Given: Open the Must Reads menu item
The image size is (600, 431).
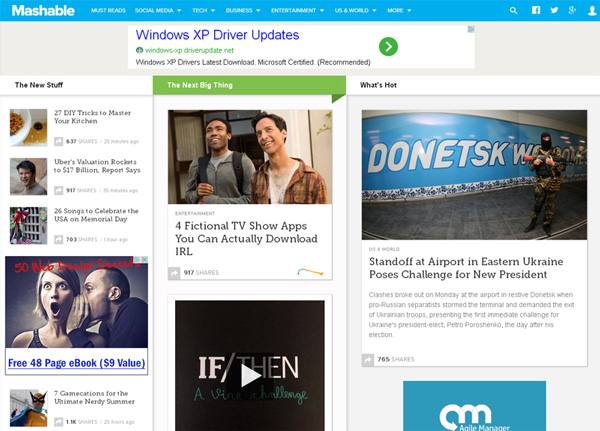Looking at the screenshot, I should (108, 10).
